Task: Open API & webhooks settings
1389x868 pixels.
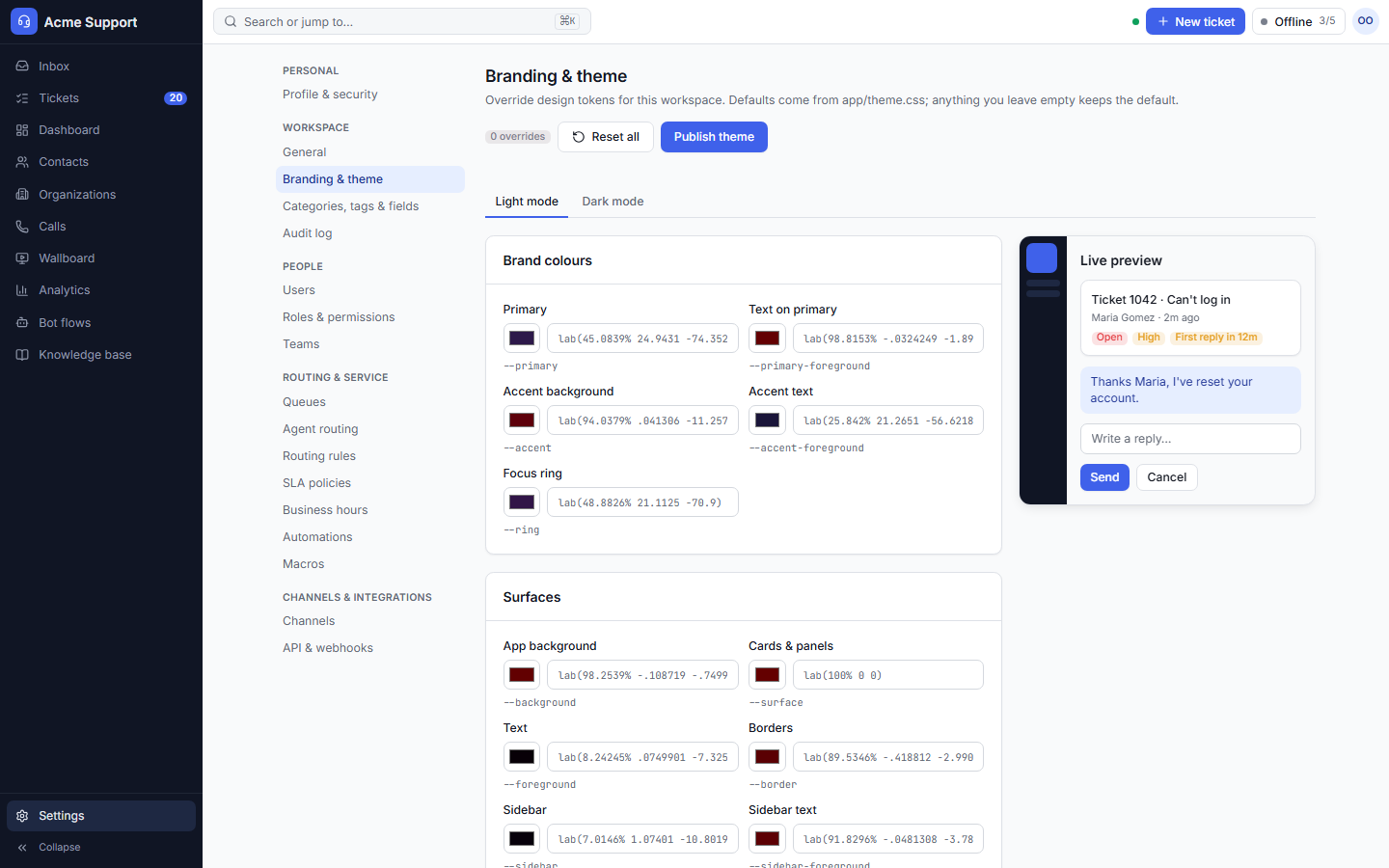Action: pos(370,648)
